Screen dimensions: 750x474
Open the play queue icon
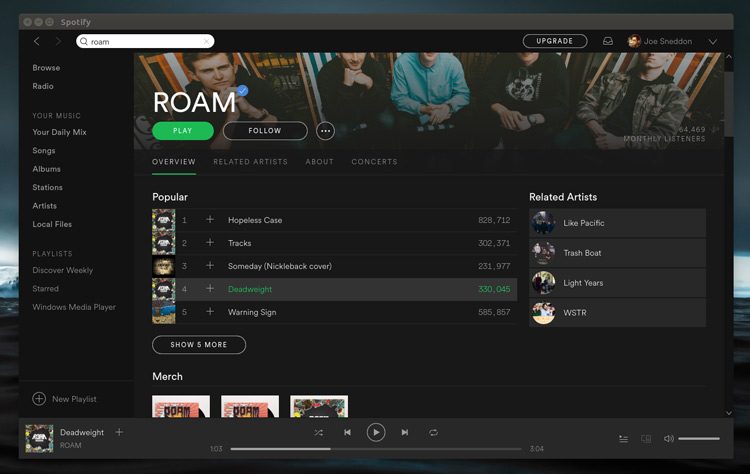pyautogui.click(x=623, y=439)
